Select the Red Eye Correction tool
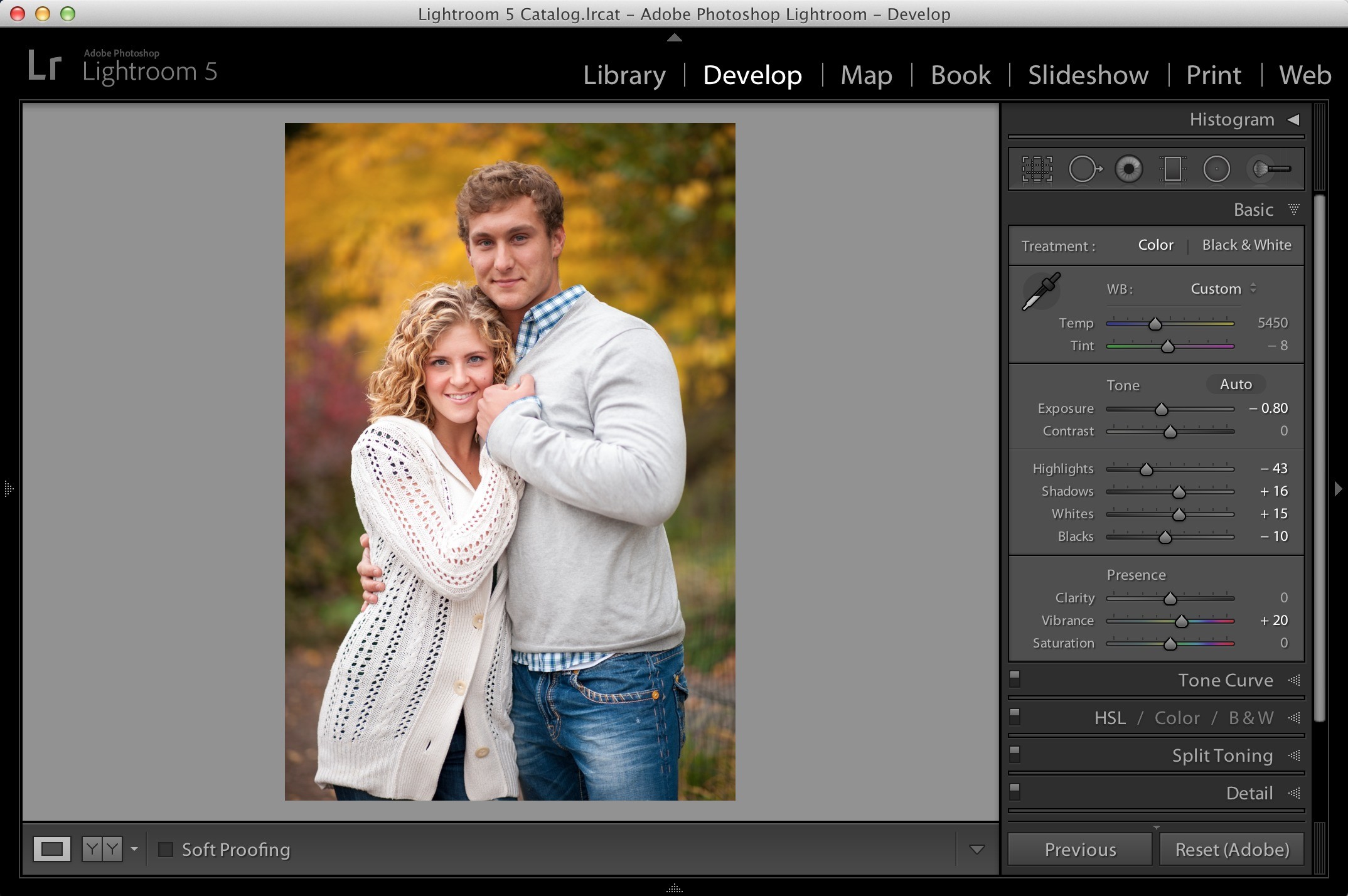This screenshot has width=1348, height=896. tap(1128, 169)
